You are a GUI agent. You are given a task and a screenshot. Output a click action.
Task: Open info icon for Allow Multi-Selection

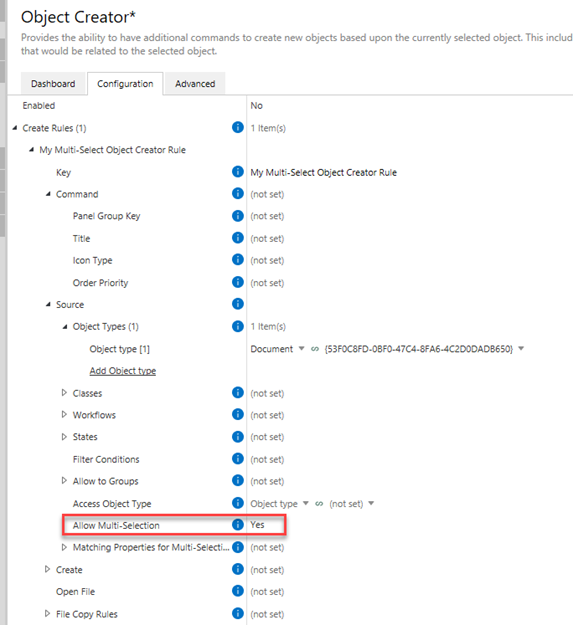pos(237,525)
